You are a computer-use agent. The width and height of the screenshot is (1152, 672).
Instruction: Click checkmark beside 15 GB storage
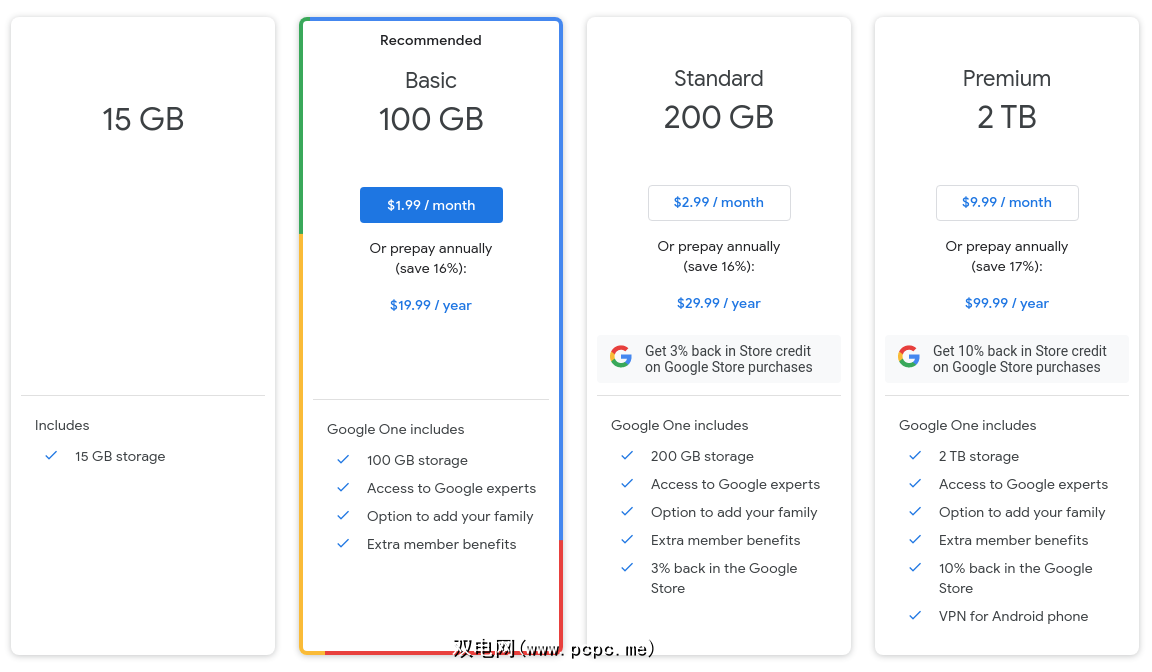pyautogui.click(x=51, y=456)
